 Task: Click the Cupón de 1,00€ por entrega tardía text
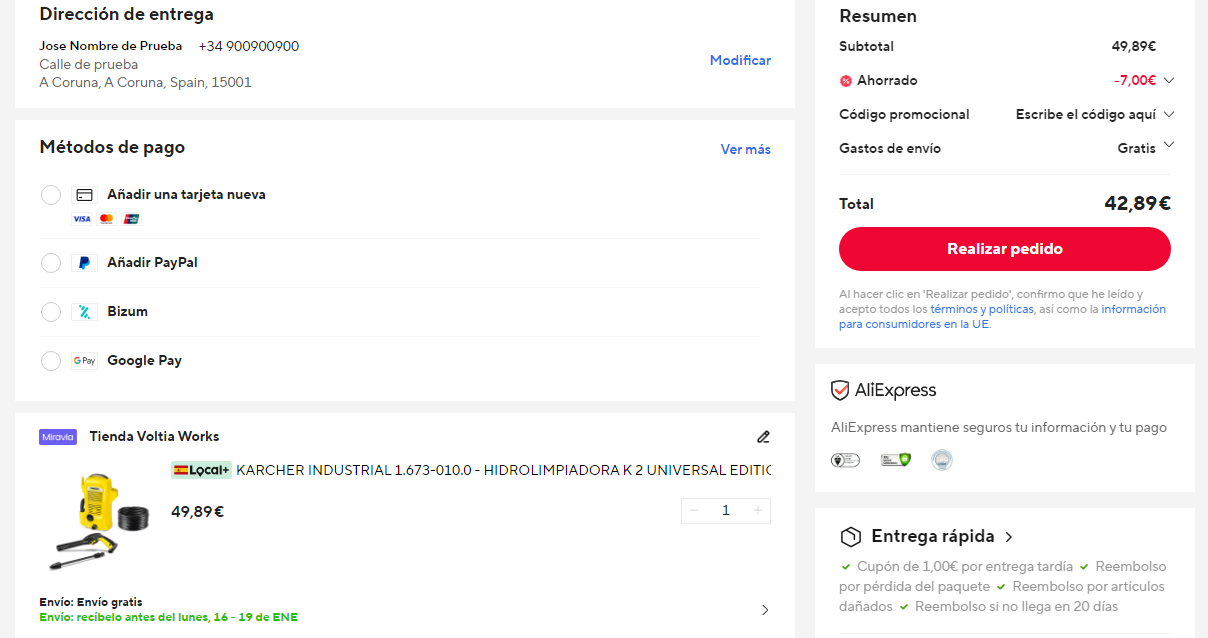[965, 567]
